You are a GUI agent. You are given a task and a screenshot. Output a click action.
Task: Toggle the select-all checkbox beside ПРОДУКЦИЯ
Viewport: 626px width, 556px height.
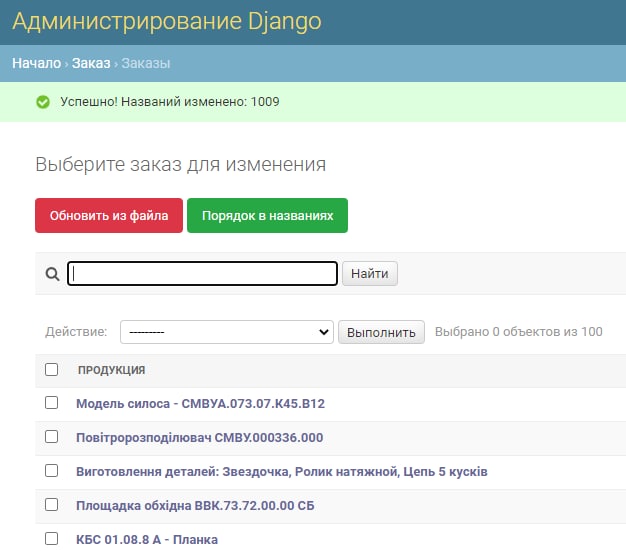pyautogui.click(x=52, y=370)
